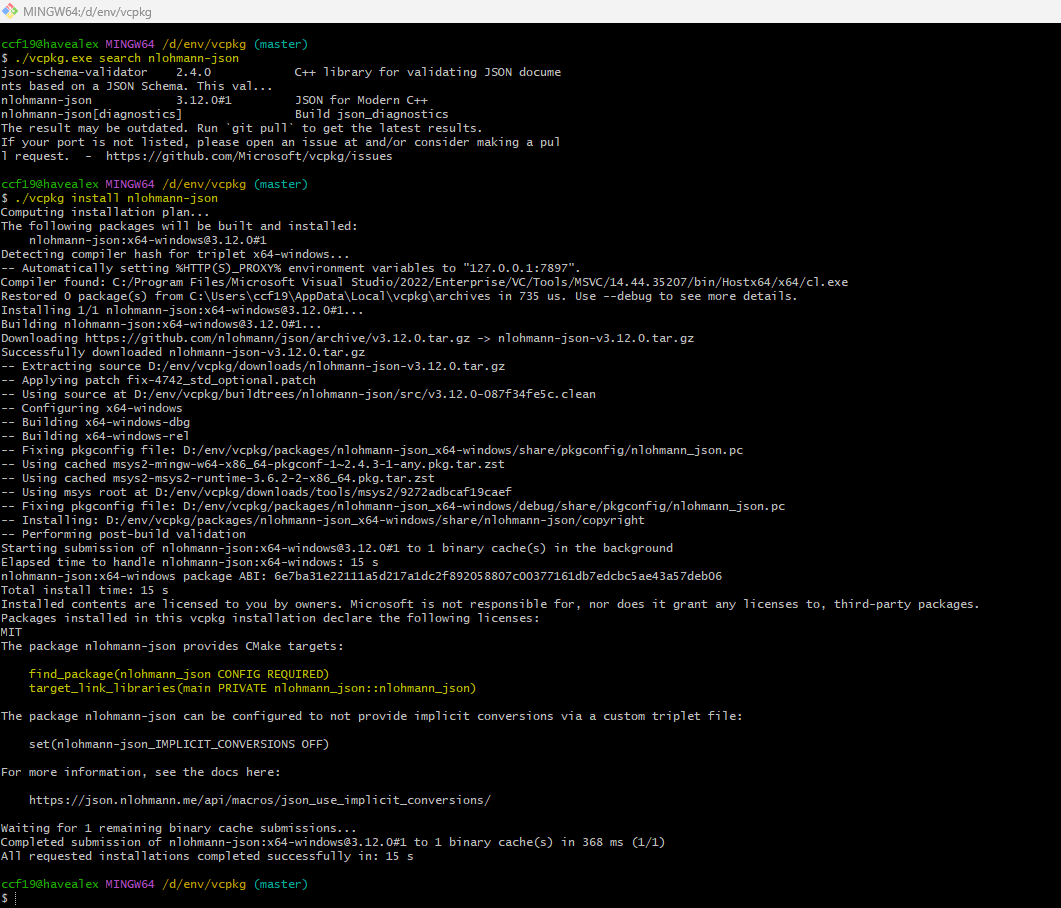Open the json.nlohmann.me implicit conversions docs URL
Viewport: 1061px width, 908px height.
(260, 800)
